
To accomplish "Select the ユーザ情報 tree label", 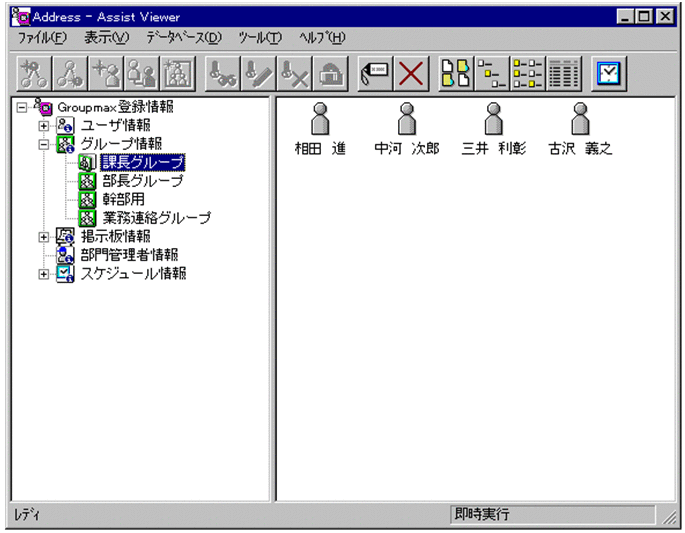I will [x=116, y=125].
